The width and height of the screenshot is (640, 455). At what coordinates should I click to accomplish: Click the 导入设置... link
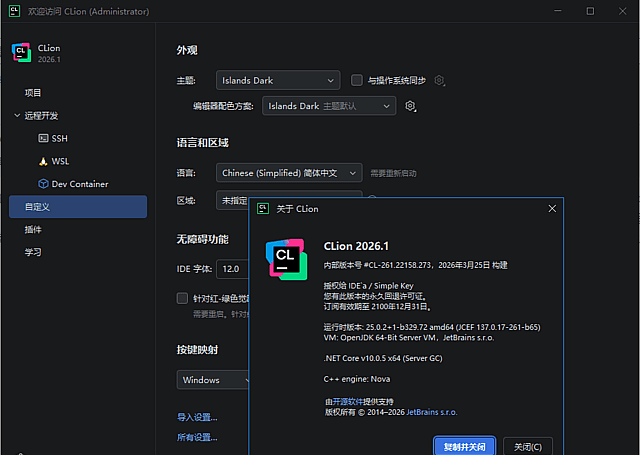197,417
